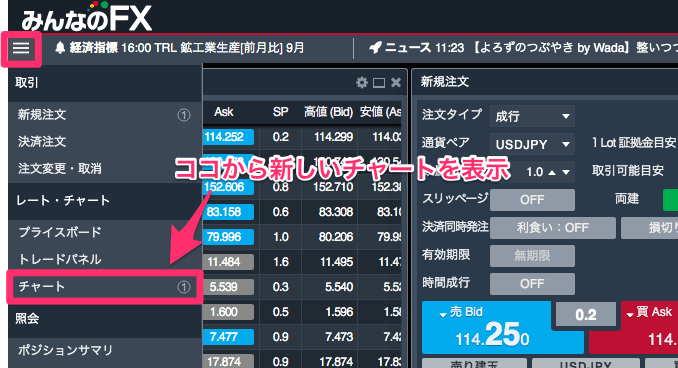Increase Lot value with up arrow
Screen dimensions: 678x368
click(x=552, y=172)
